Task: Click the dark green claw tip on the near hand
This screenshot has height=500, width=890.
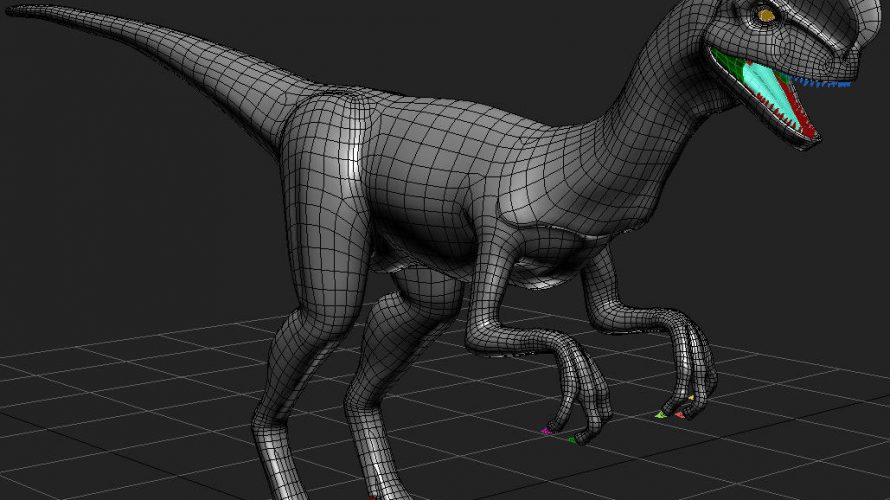Action: (571, 438)
